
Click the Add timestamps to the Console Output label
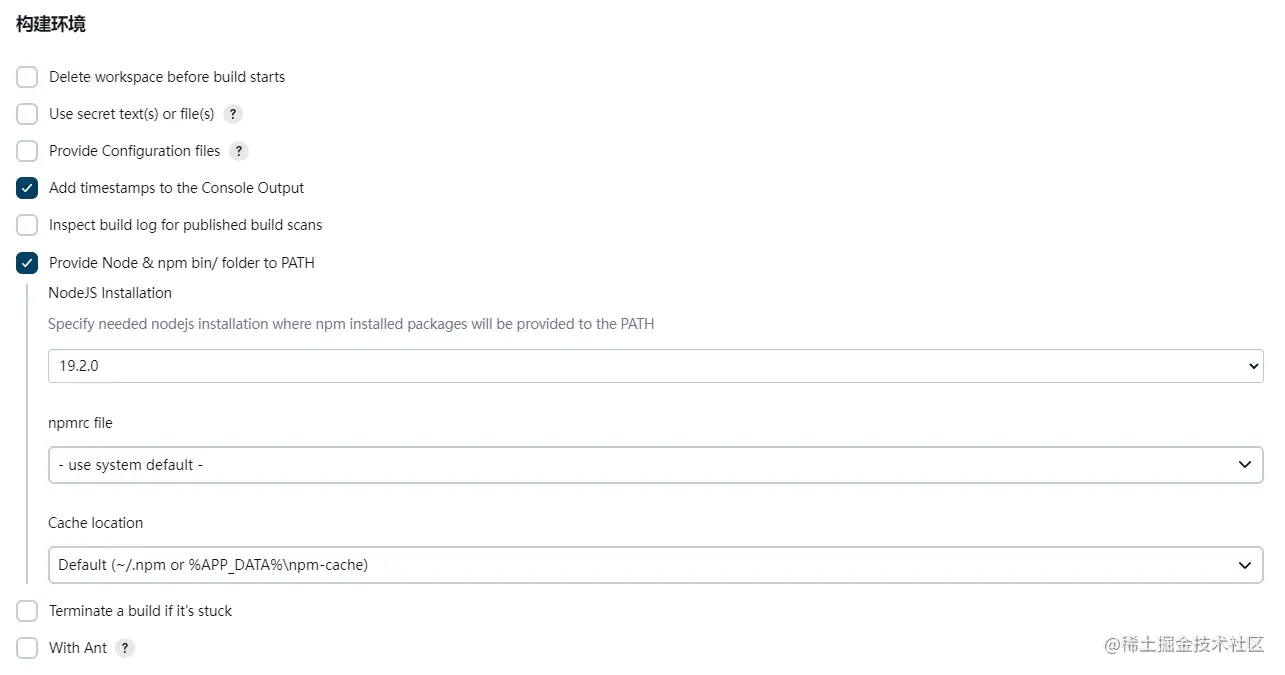click(176, 188)
